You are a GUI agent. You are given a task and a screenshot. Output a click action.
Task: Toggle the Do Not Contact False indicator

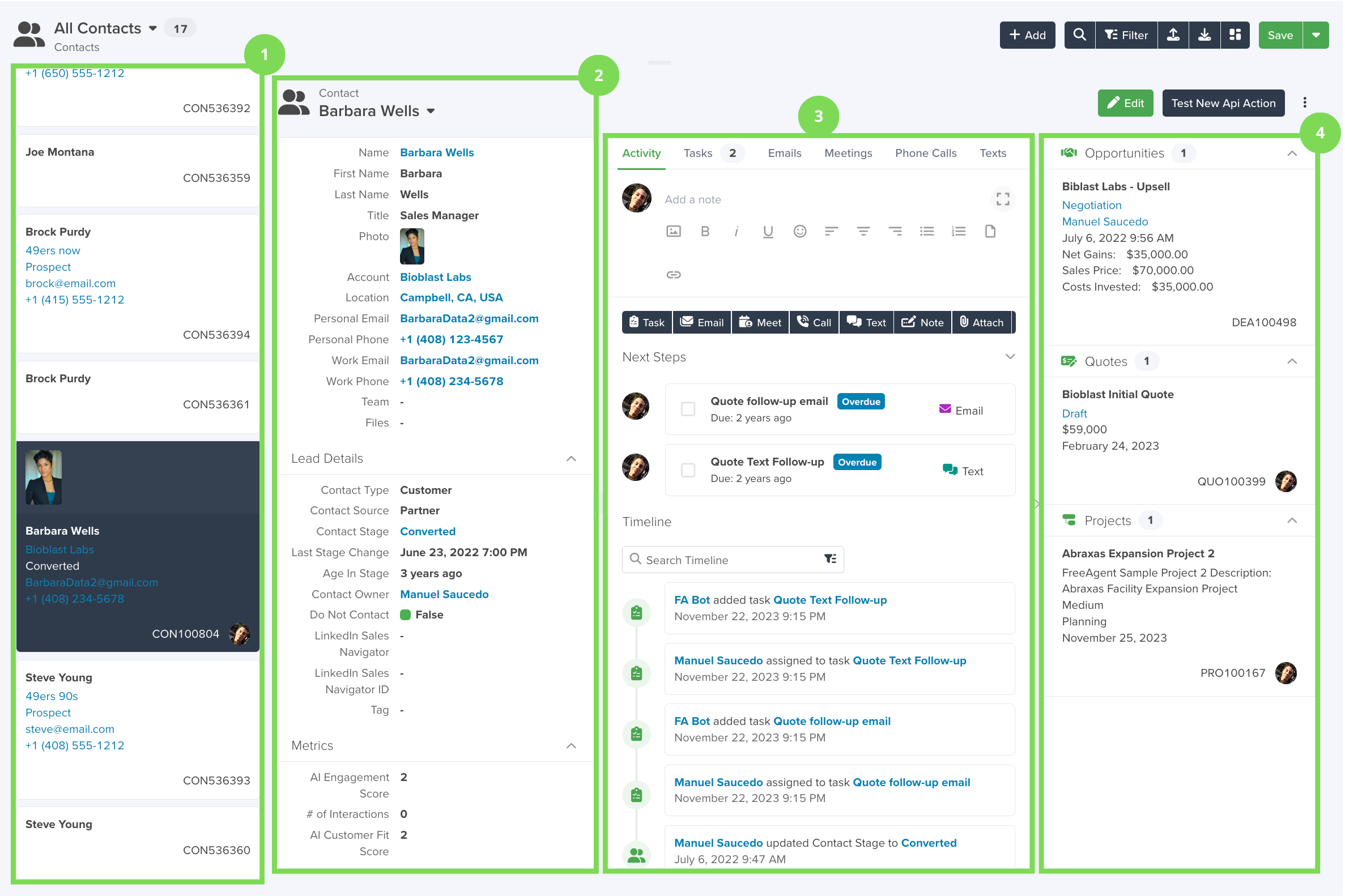pos(405,615)
